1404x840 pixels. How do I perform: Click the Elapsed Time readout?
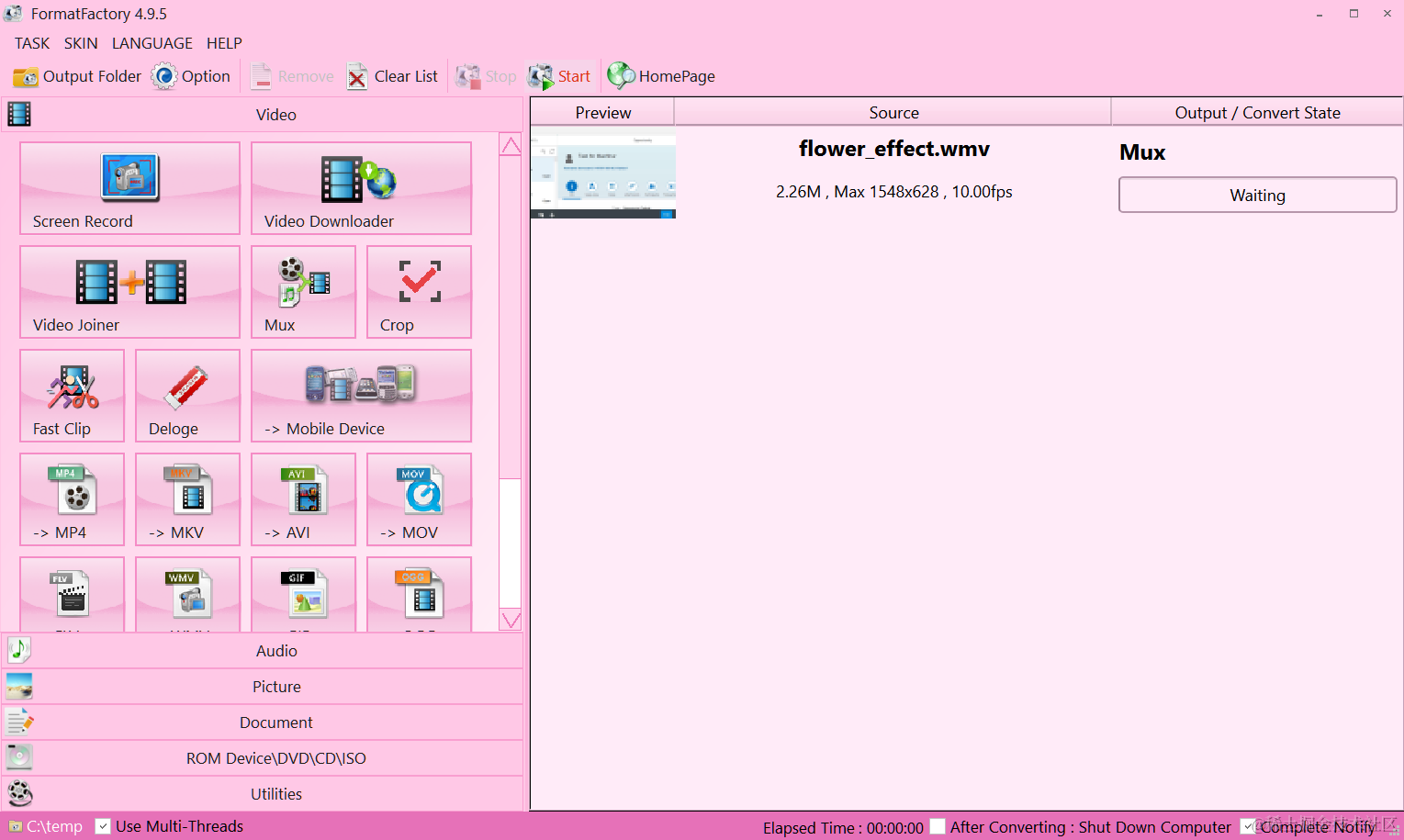[843, 827]
